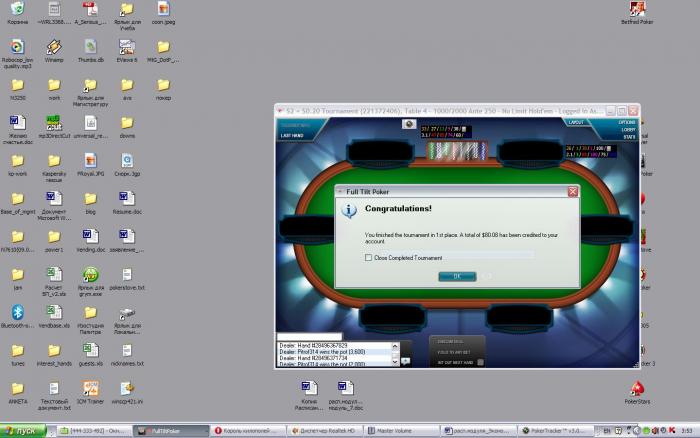
Task: Click the EN language indicator in tray
Action: coord(607,431)
